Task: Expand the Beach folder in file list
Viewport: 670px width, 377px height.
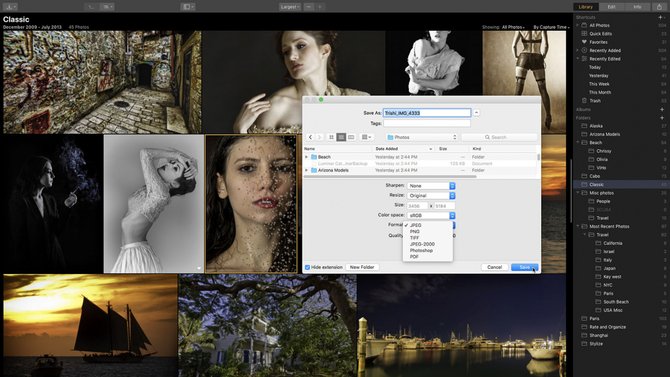Action: [x=306, y=157]
